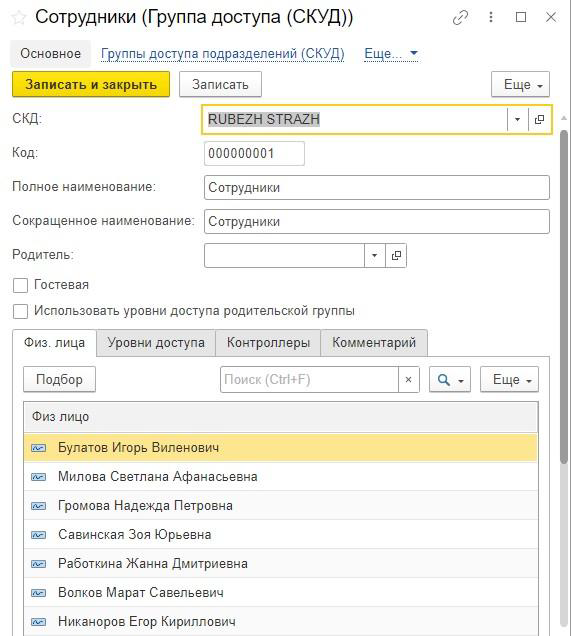Close the Сотрудники window

(551, 17)
